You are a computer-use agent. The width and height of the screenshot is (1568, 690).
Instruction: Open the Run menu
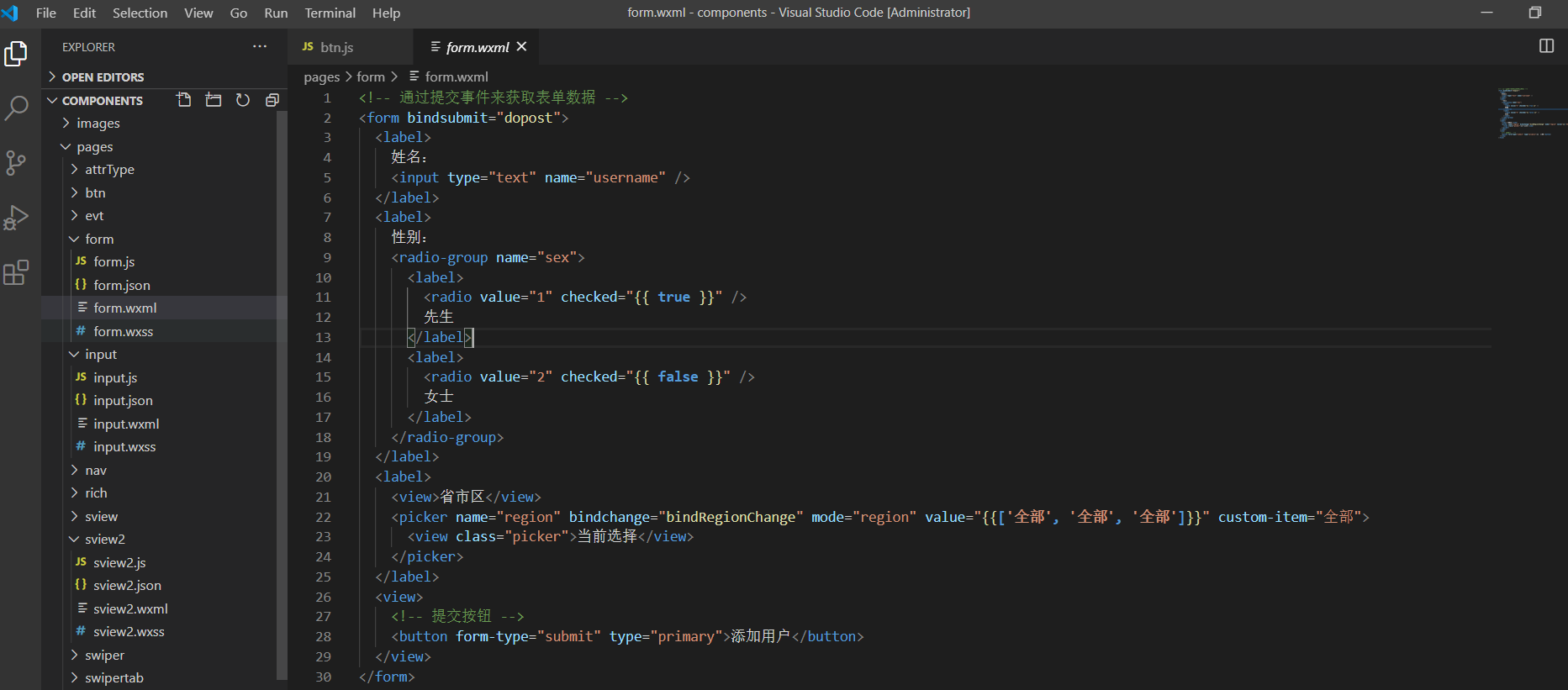coord(276,13)
